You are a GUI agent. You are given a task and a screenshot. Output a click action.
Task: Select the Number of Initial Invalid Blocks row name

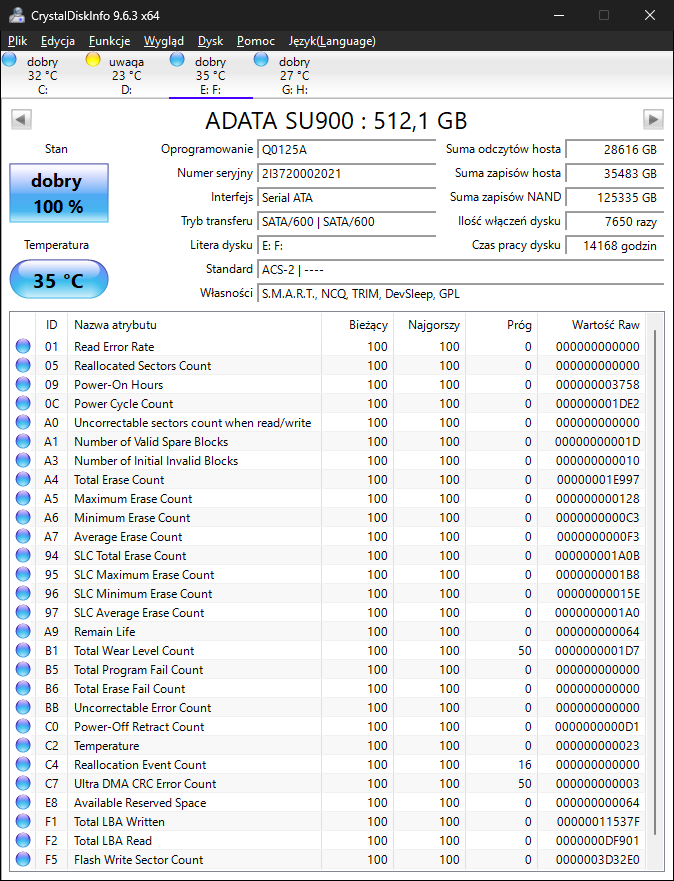[x=156, y=461]
